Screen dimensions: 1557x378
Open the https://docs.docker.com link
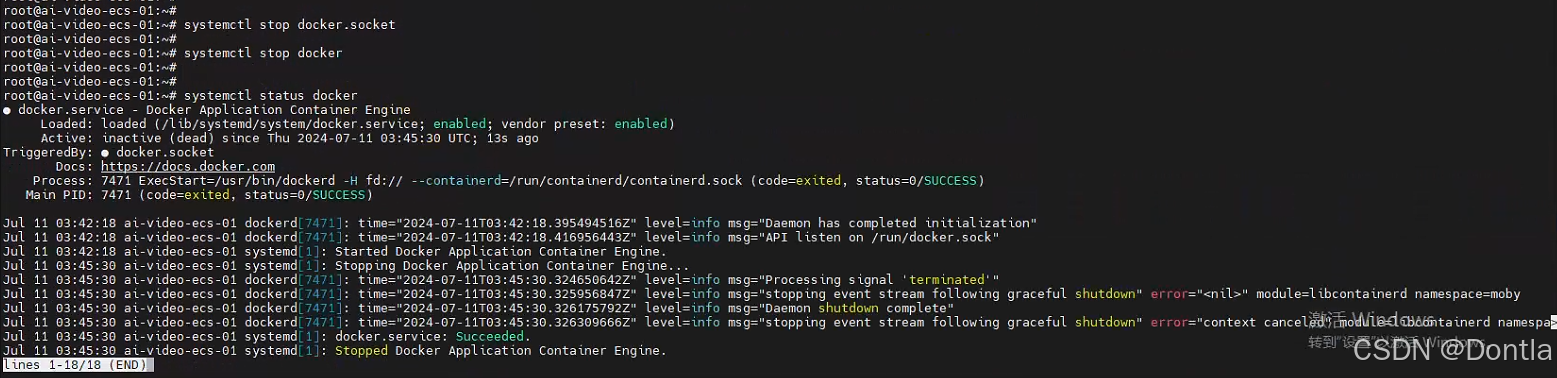tap(188, 166)
